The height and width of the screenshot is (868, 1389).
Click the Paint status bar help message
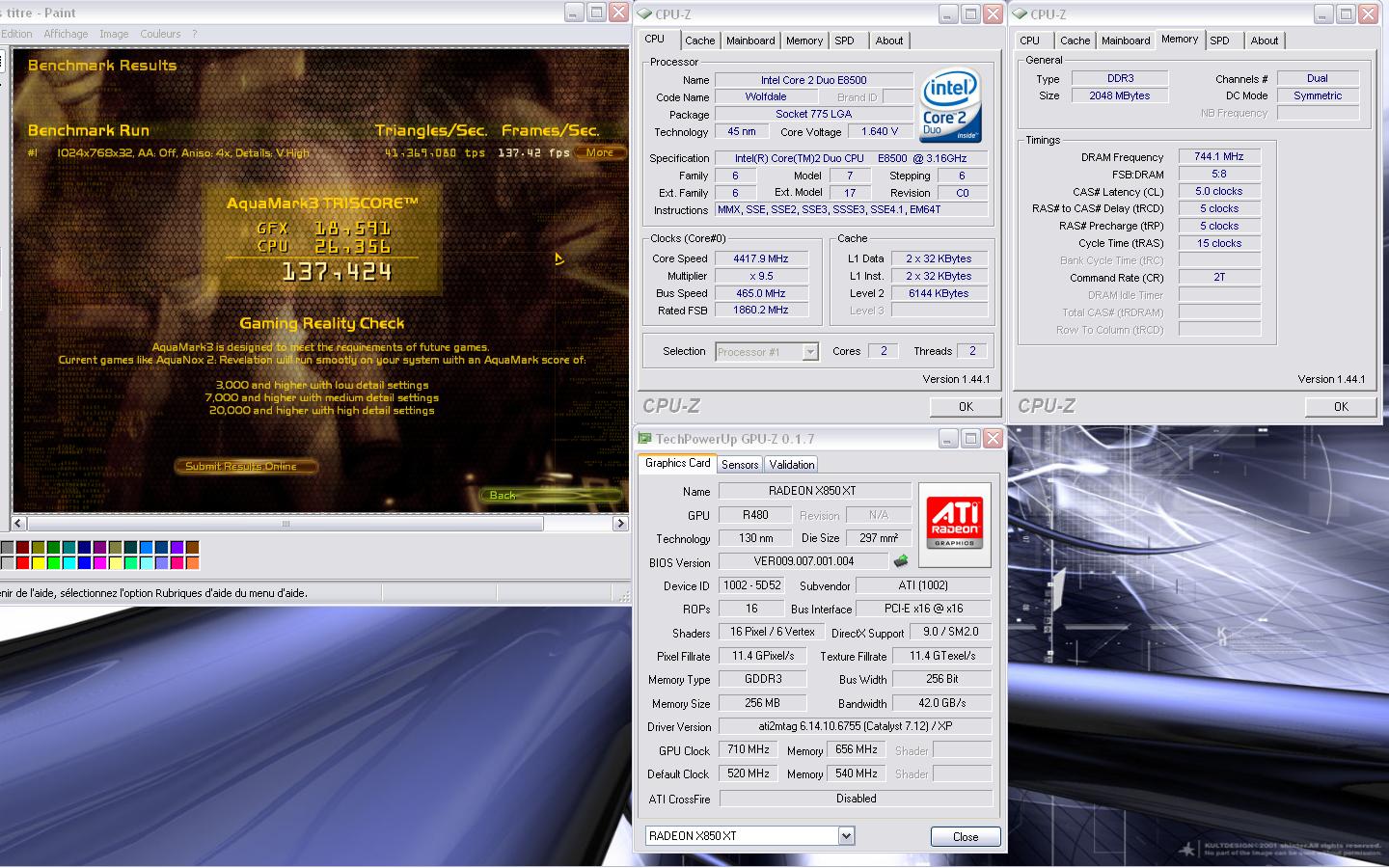pyautogui.click(x=154, y=593)
